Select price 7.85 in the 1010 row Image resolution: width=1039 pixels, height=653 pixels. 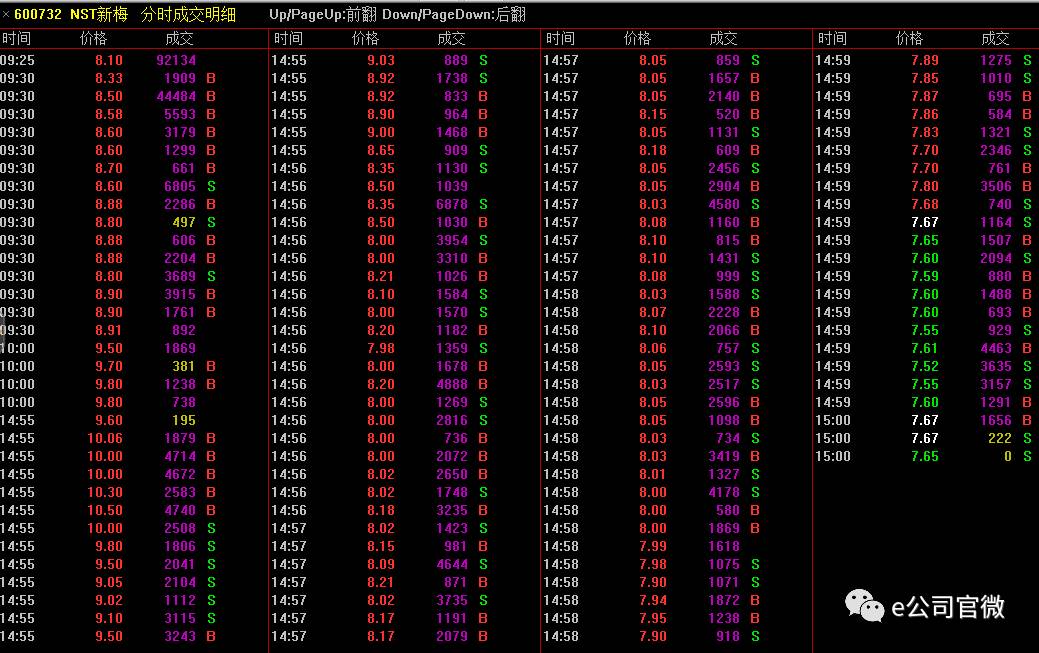coord(924,78)
